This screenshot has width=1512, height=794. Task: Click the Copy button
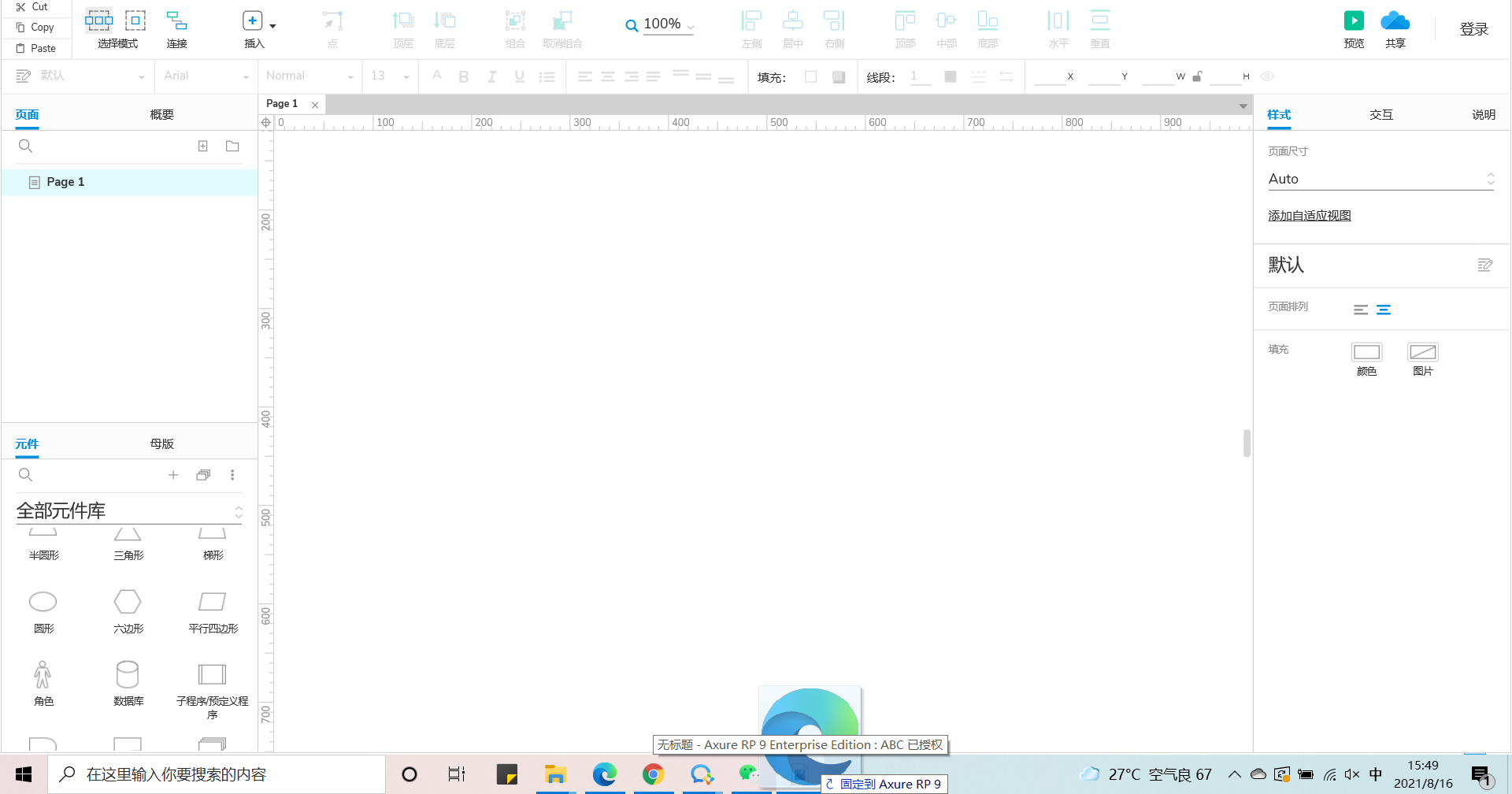coord(35,27)
